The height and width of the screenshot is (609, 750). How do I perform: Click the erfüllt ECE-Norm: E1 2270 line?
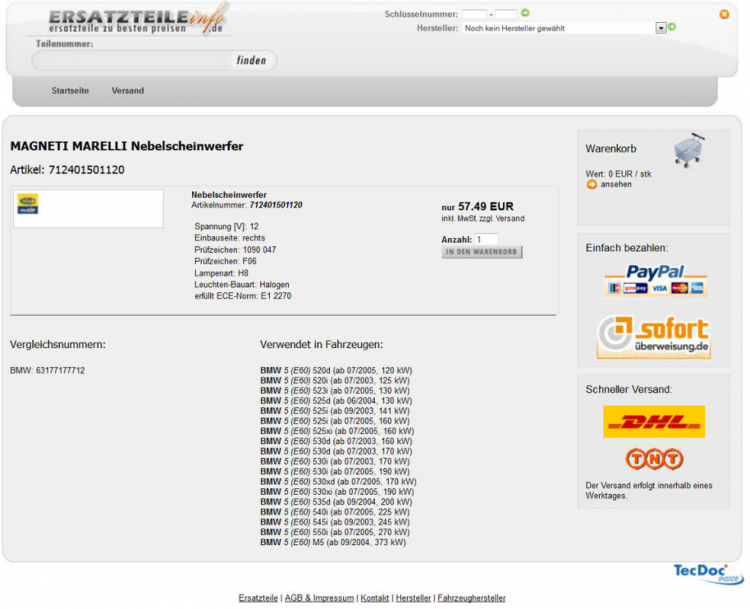coord(243,296)
